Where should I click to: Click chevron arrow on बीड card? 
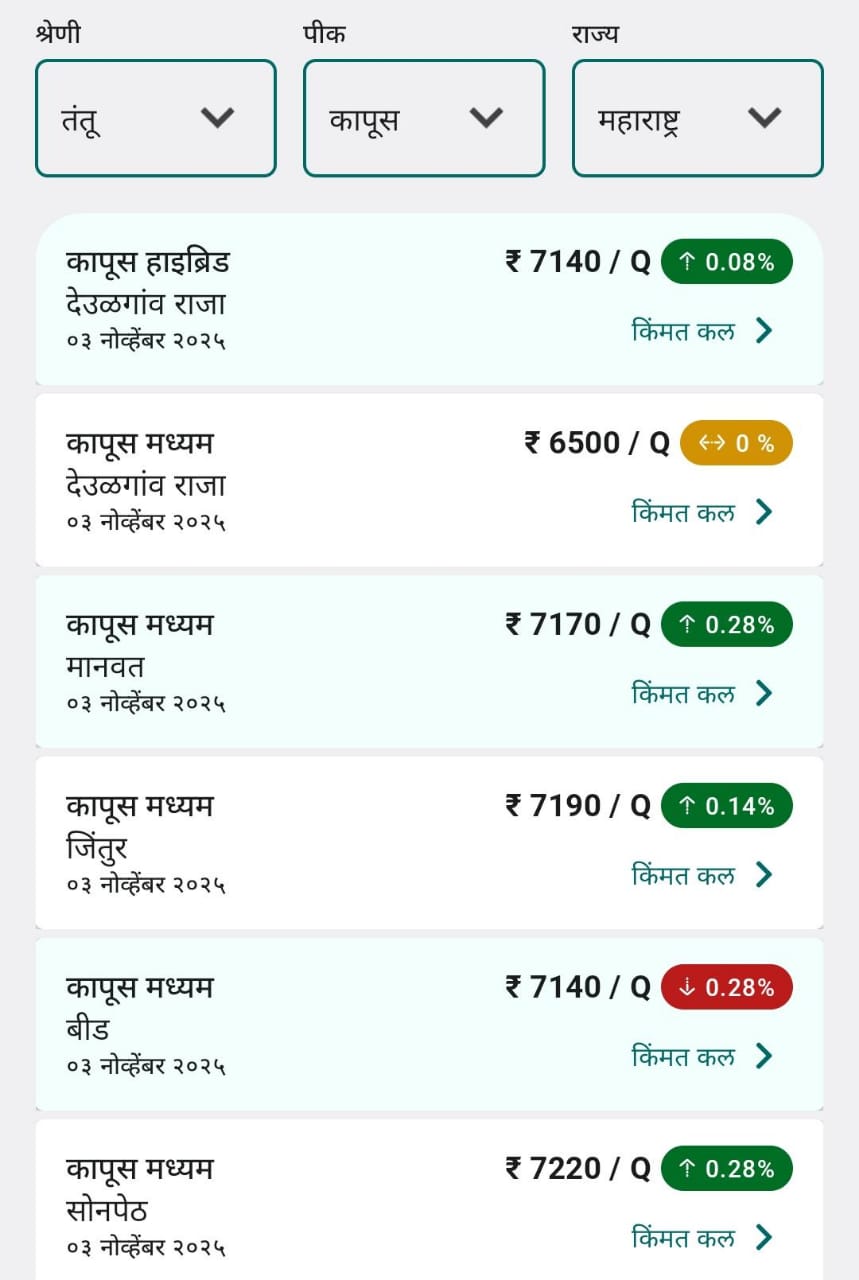(764, 1056)
